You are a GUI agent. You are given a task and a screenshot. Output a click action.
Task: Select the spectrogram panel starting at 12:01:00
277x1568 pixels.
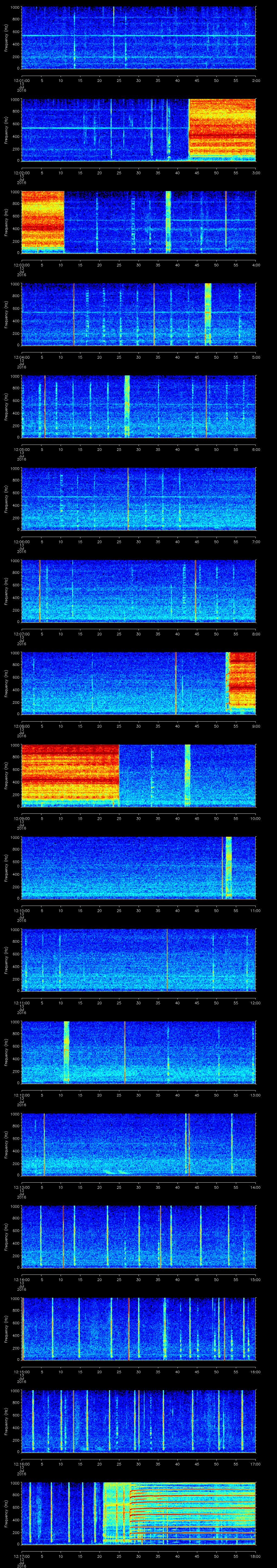(x=138, y=38)
